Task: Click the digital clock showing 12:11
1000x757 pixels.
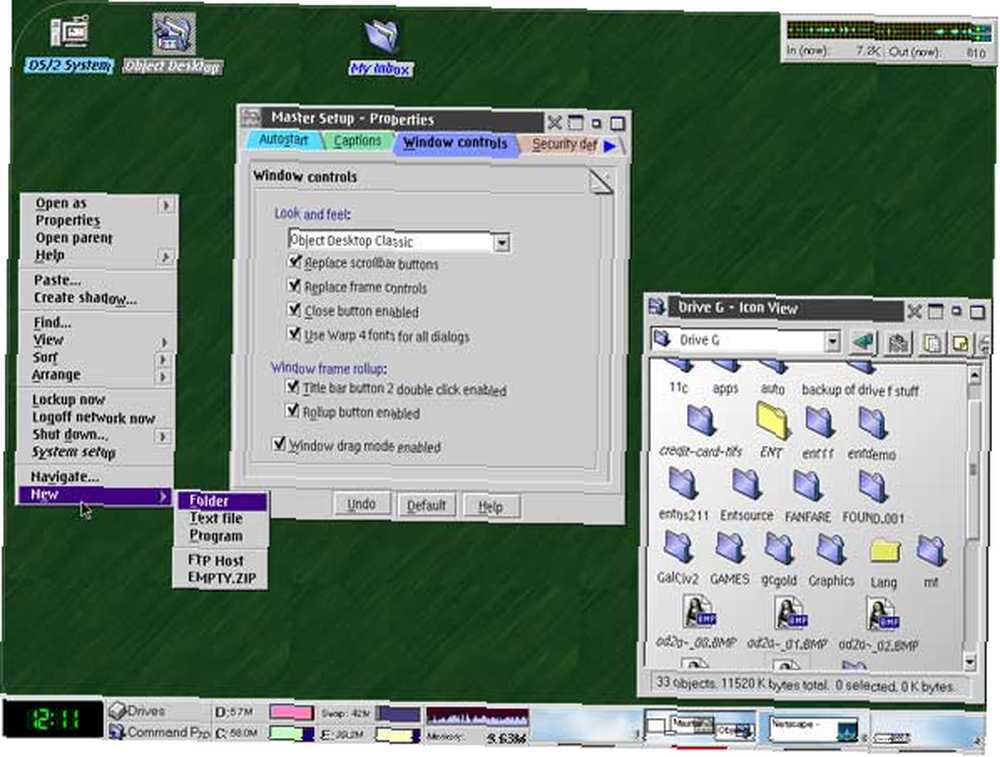Action: [x=54, y=721]
